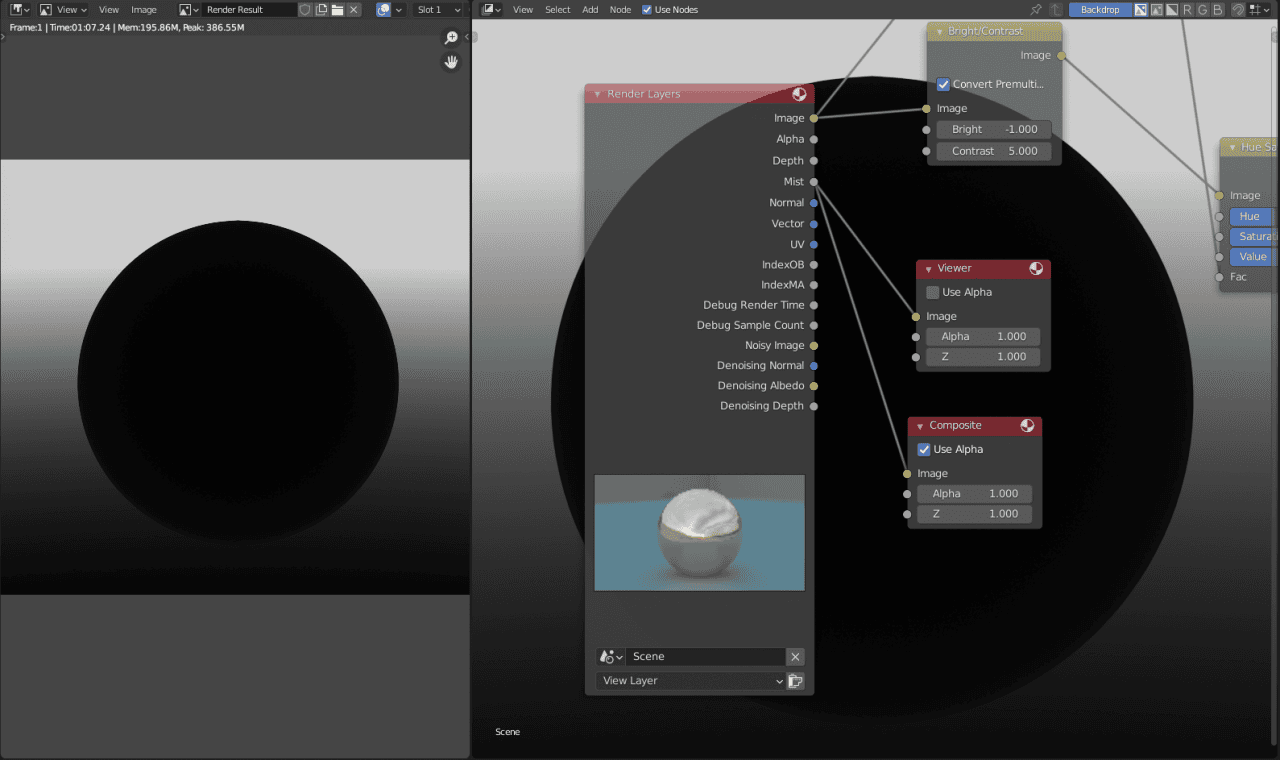This screenshot has height=760, width=1280.
Task: Open an image with the folder icon
Action: [x=338, y=9]
